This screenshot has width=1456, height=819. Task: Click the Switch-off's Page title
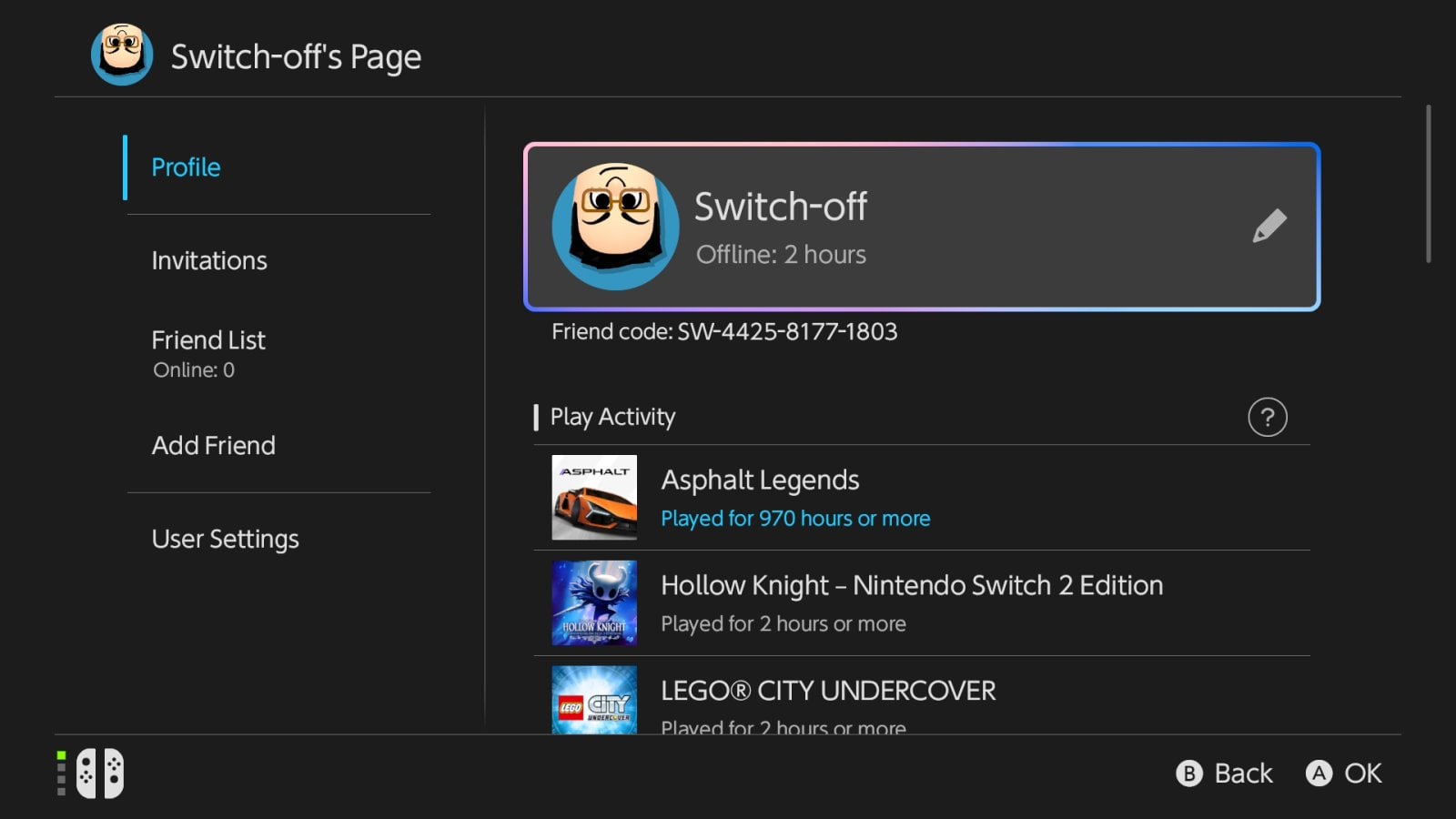296,57
